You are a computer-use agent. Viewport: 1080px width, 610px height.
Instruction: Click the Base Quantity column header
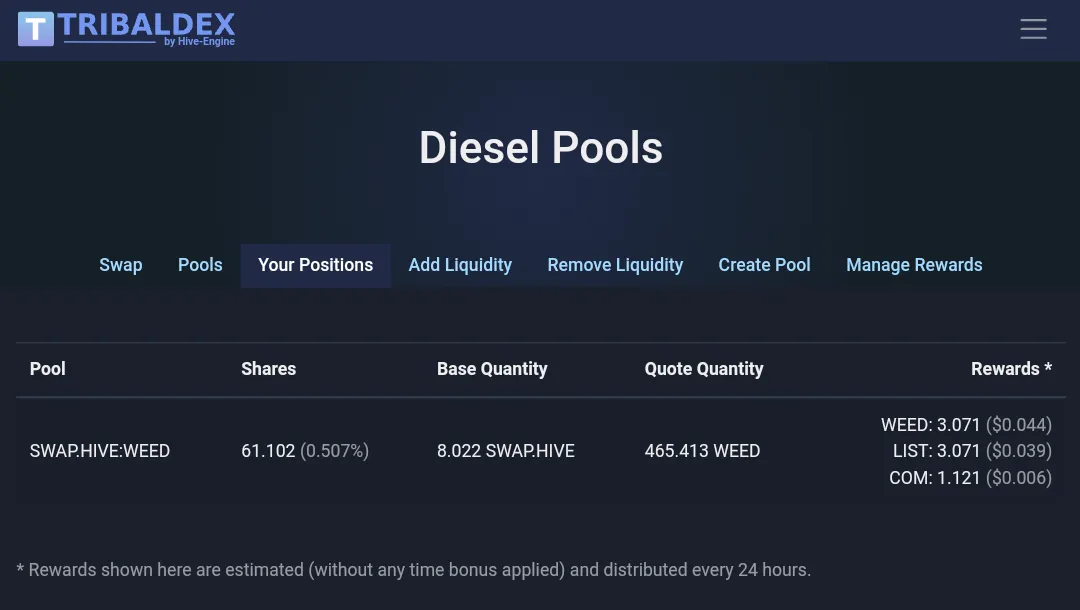(492, 369)
